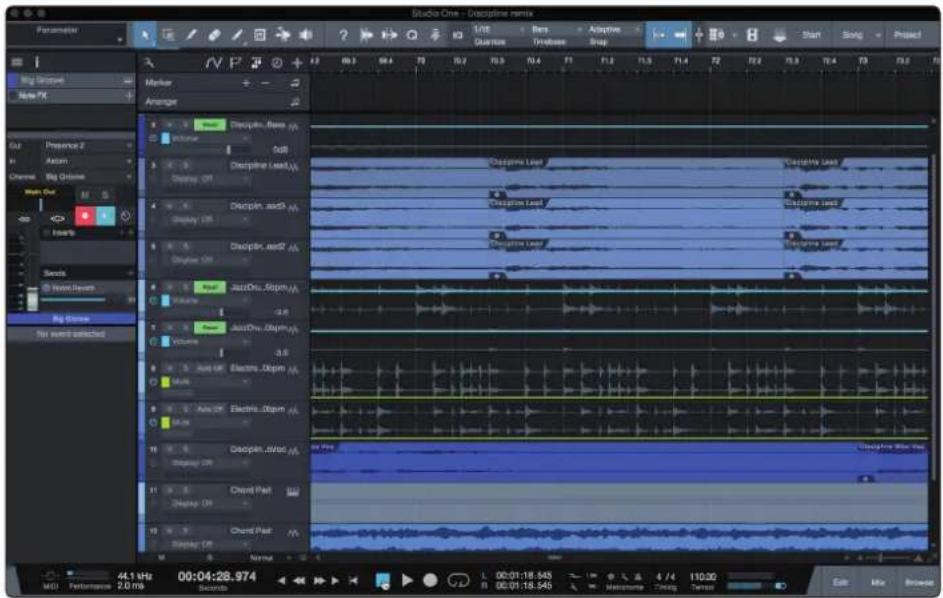Select the Split tool
The height and width of the screenshot is (598, 943).
click(x=191, y=35)
